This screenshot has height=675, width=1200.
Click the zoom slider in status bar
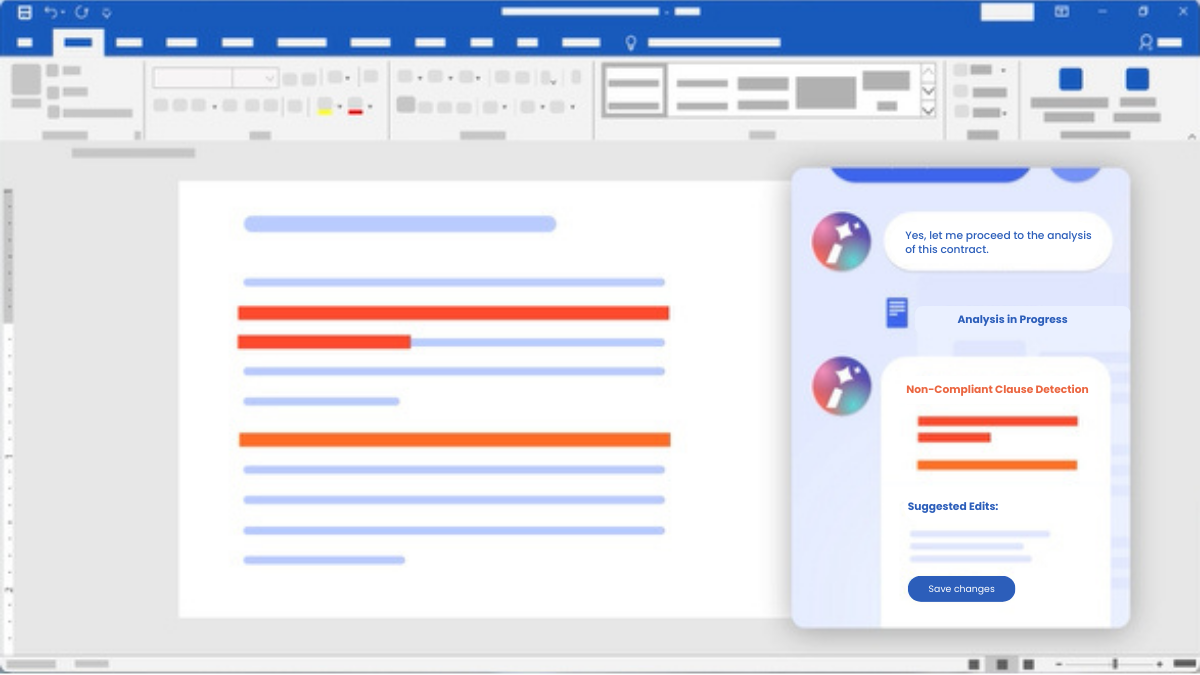[x=1115, y=664]
